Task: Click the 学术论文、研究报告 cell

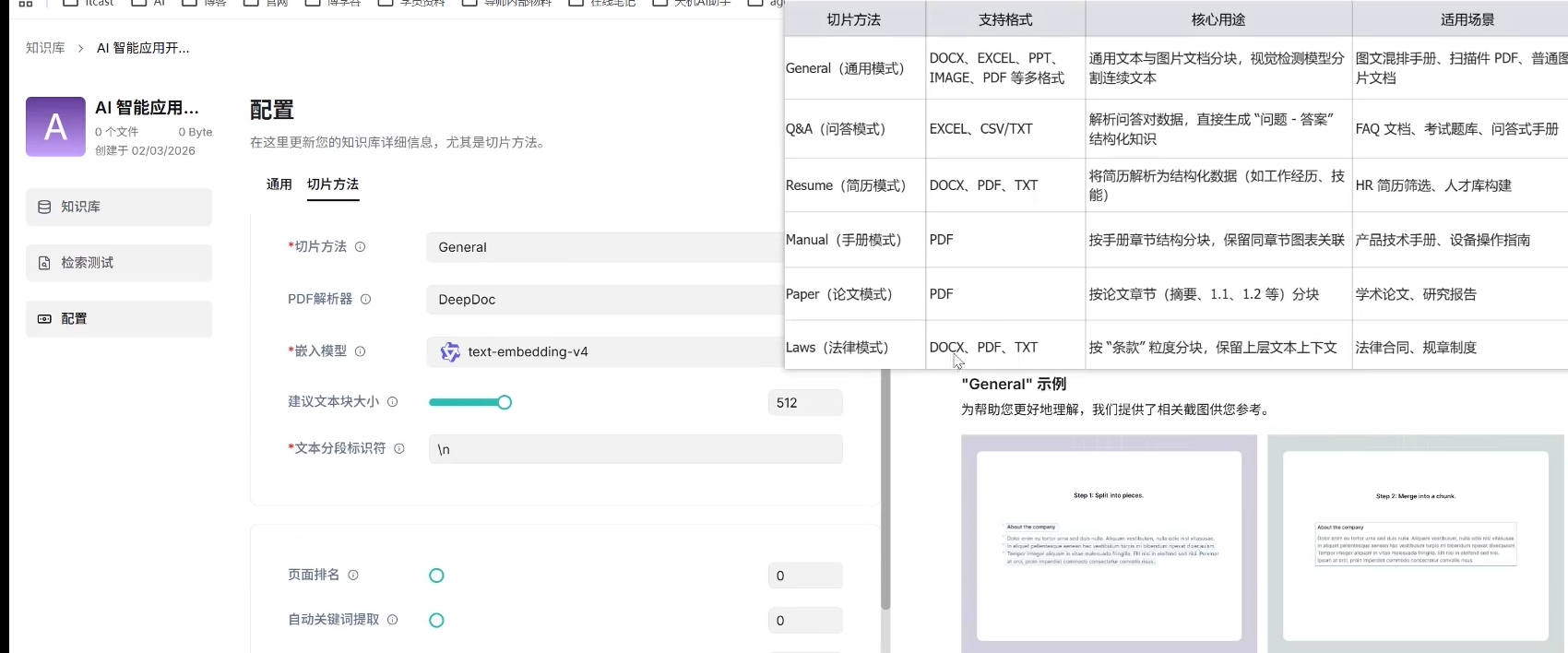Action: click(x=1460, y=294)
